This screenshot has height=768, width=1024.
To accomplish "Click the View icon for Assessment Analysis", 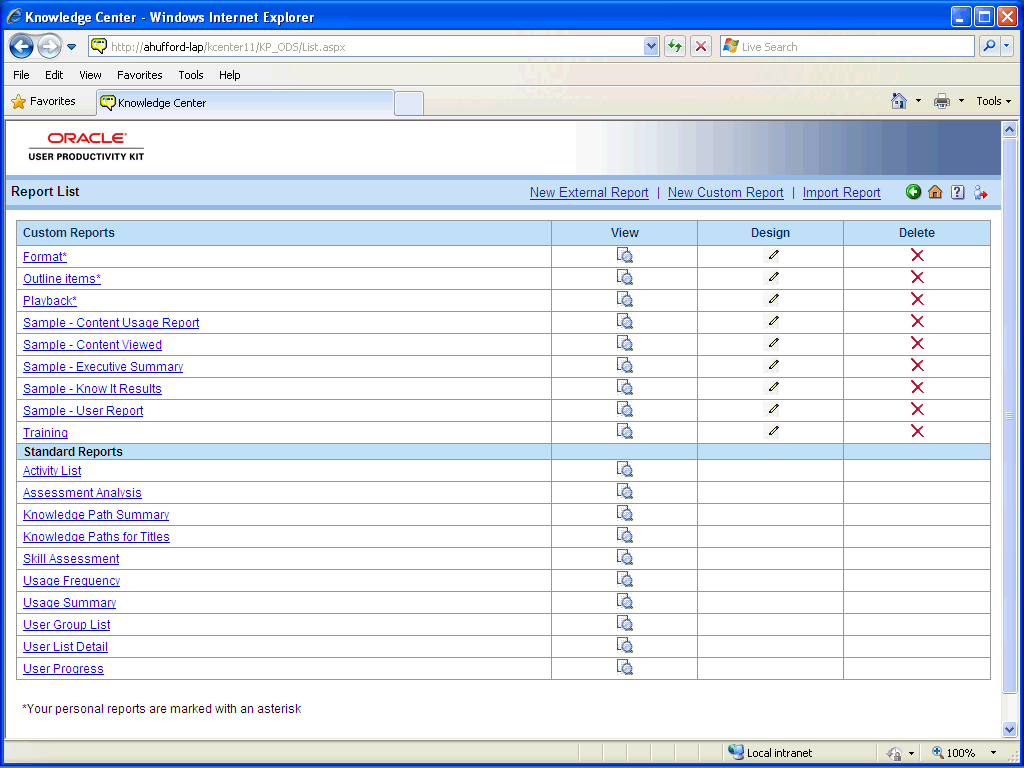I will (624, 492).
